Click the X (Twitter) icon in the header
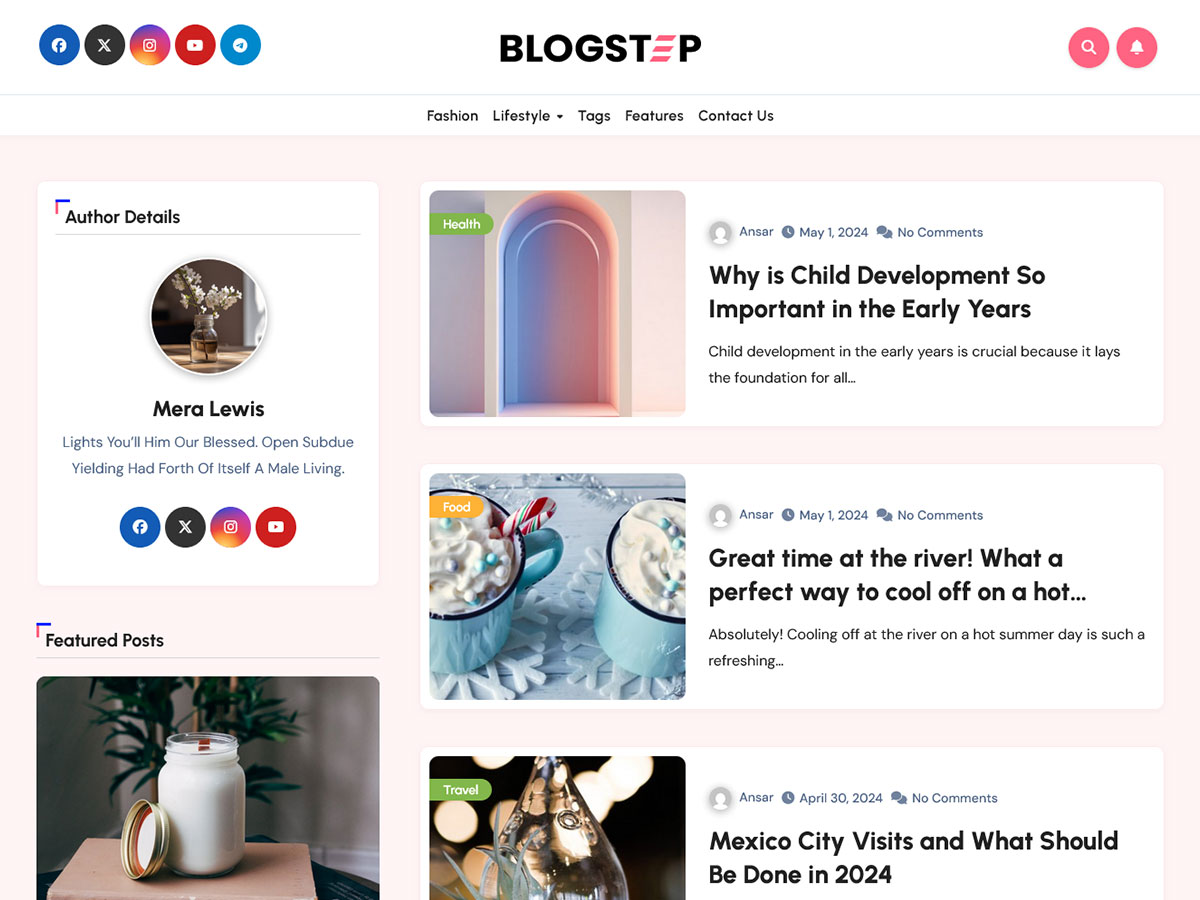Viewport: 1200px width, 900px height. (104, 45)
